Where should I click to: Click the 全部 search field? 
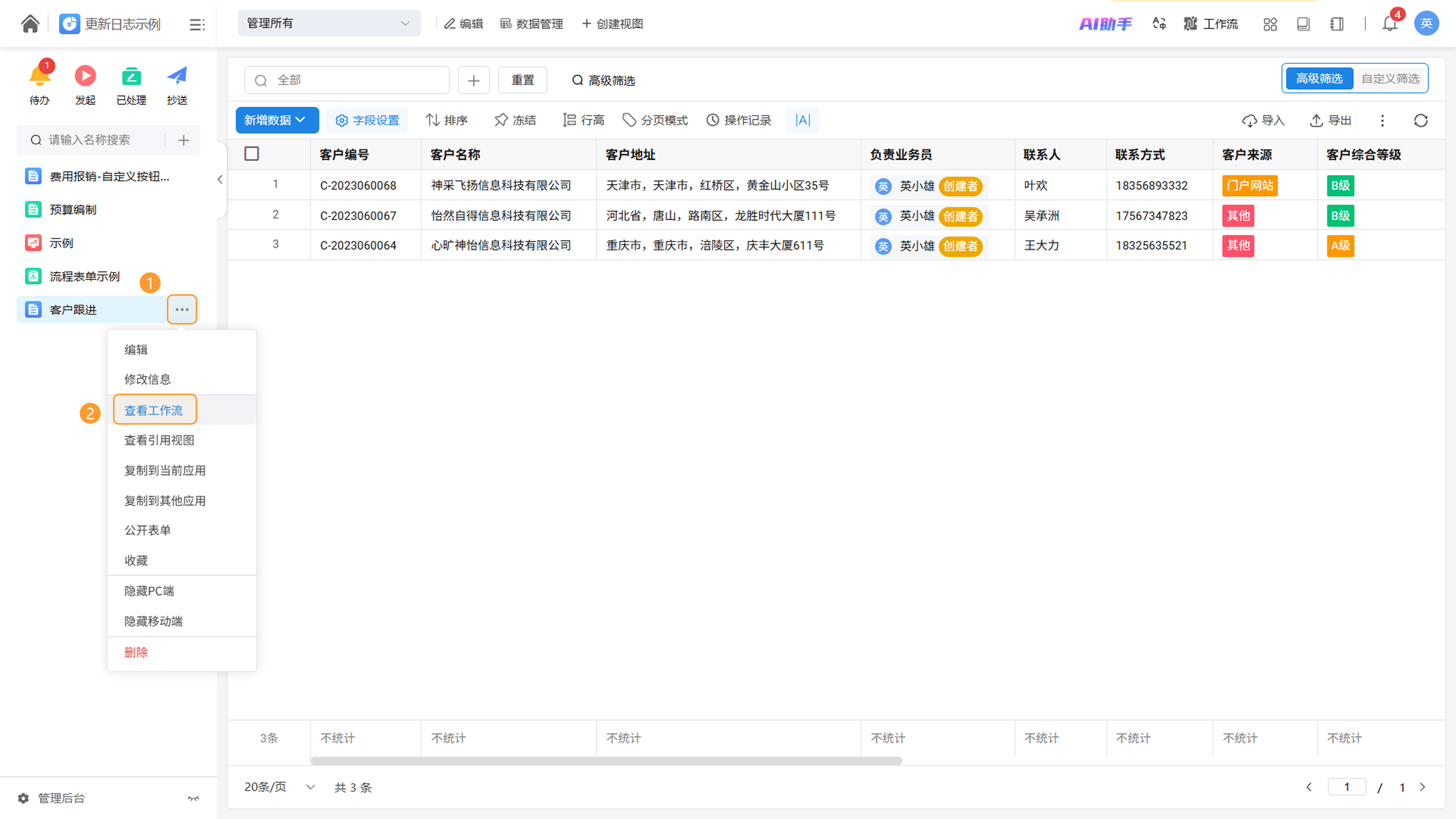point(347,80)
